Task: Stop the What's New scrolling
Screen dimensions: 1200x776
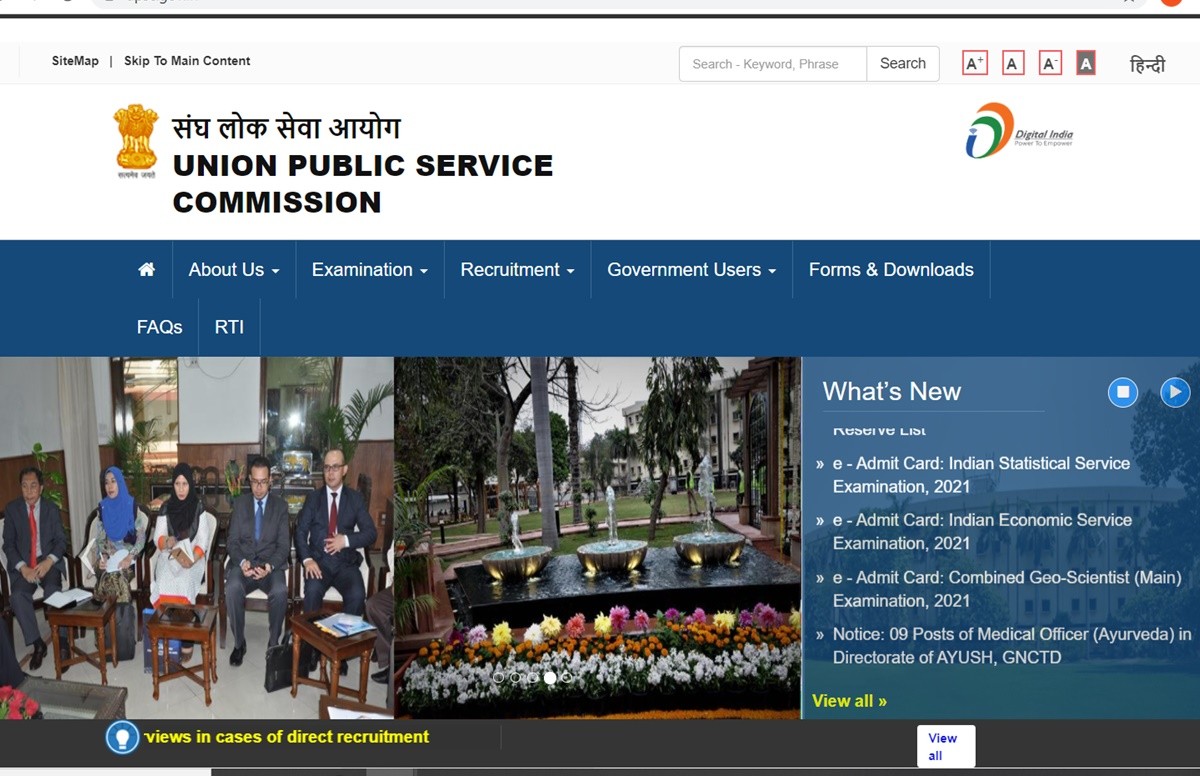Action: 1123,392
